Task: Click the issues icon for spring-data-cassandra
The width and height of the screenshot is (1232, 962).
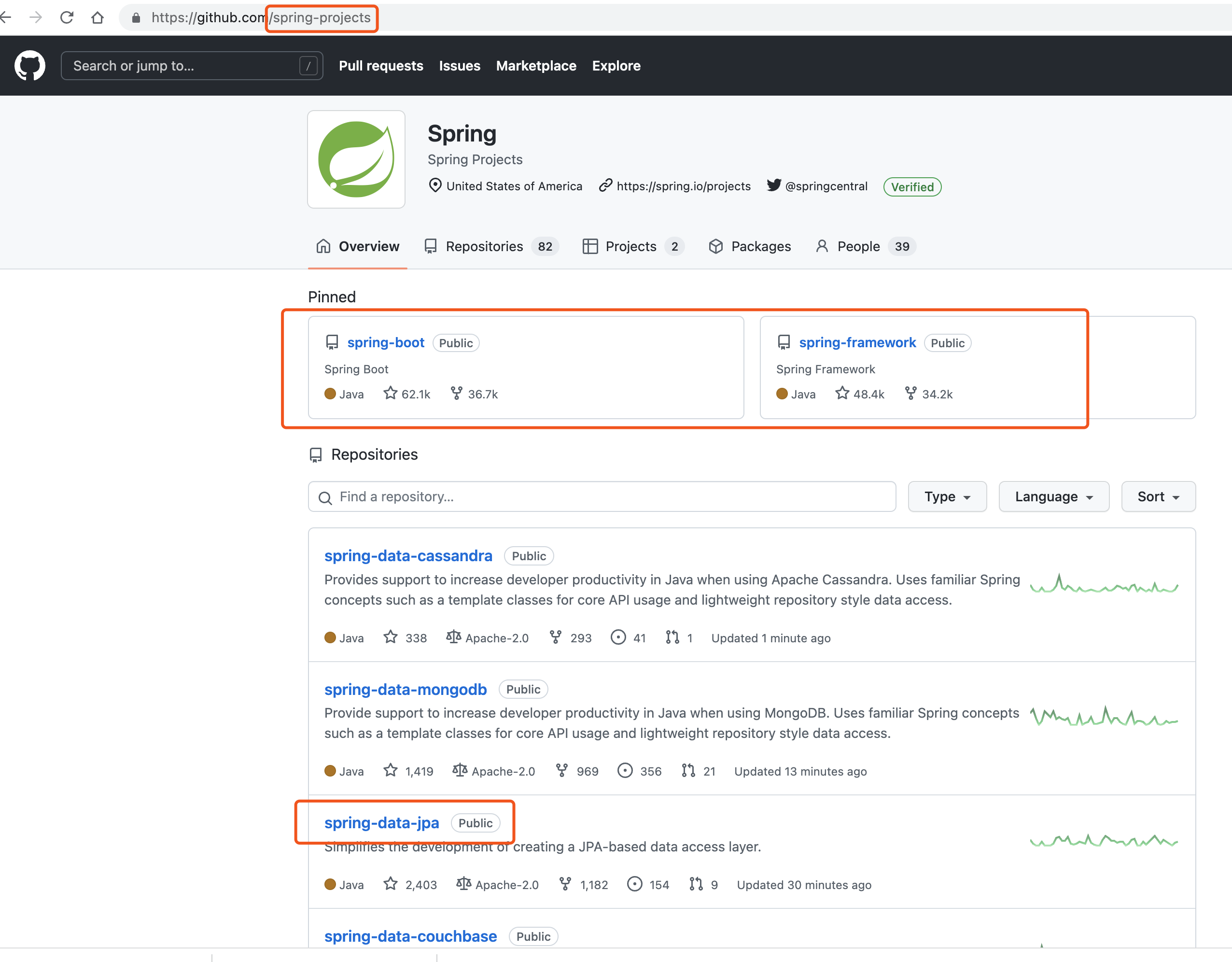Action: click(x=618, y=637)
